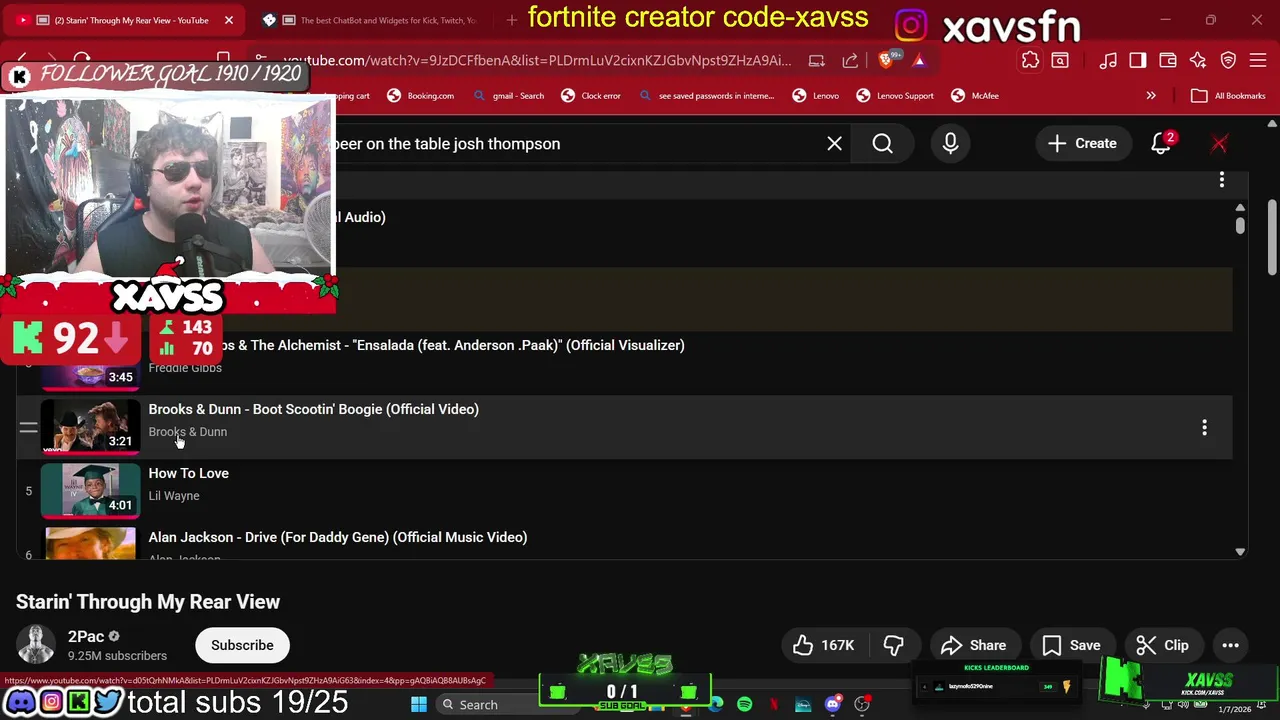1280x720 pixels.
Task: Click the YouTube Create button
Action: pyautogui.click(x=1082, y=143)
